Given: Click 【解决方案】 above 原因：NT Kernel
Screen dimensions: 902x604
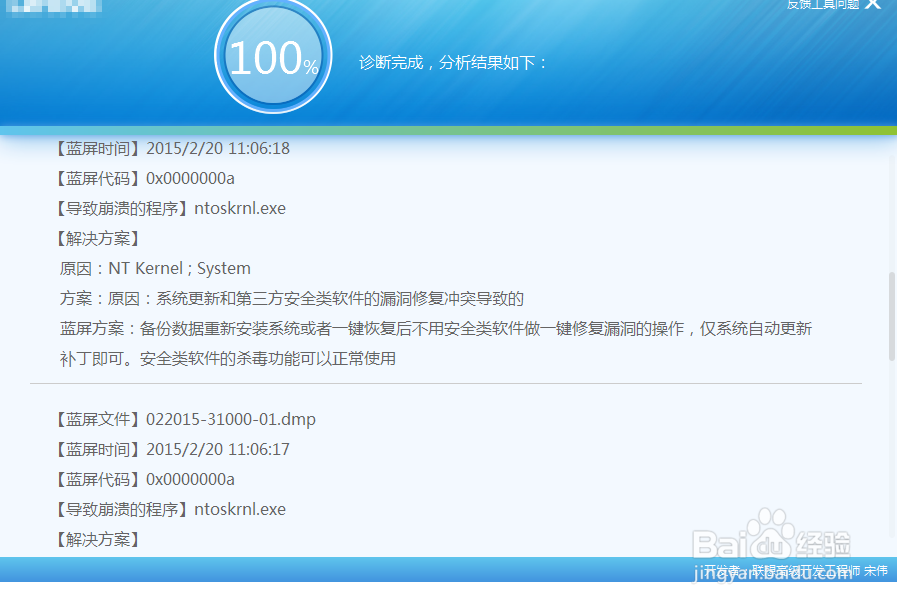Looking at the screenshot, I should click(98, 238).
